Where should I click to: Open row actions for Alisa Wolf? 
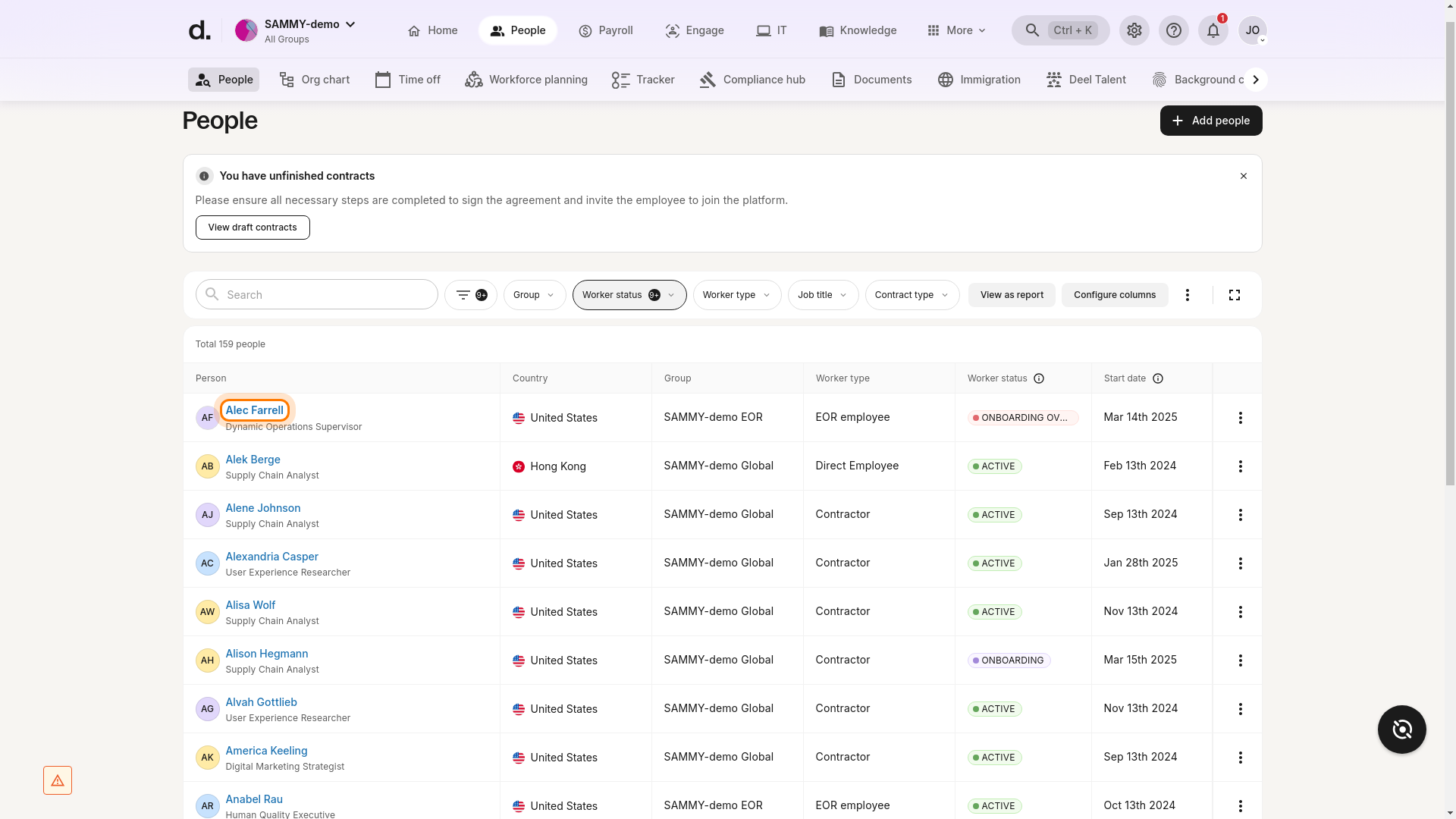pos(1241,612)
